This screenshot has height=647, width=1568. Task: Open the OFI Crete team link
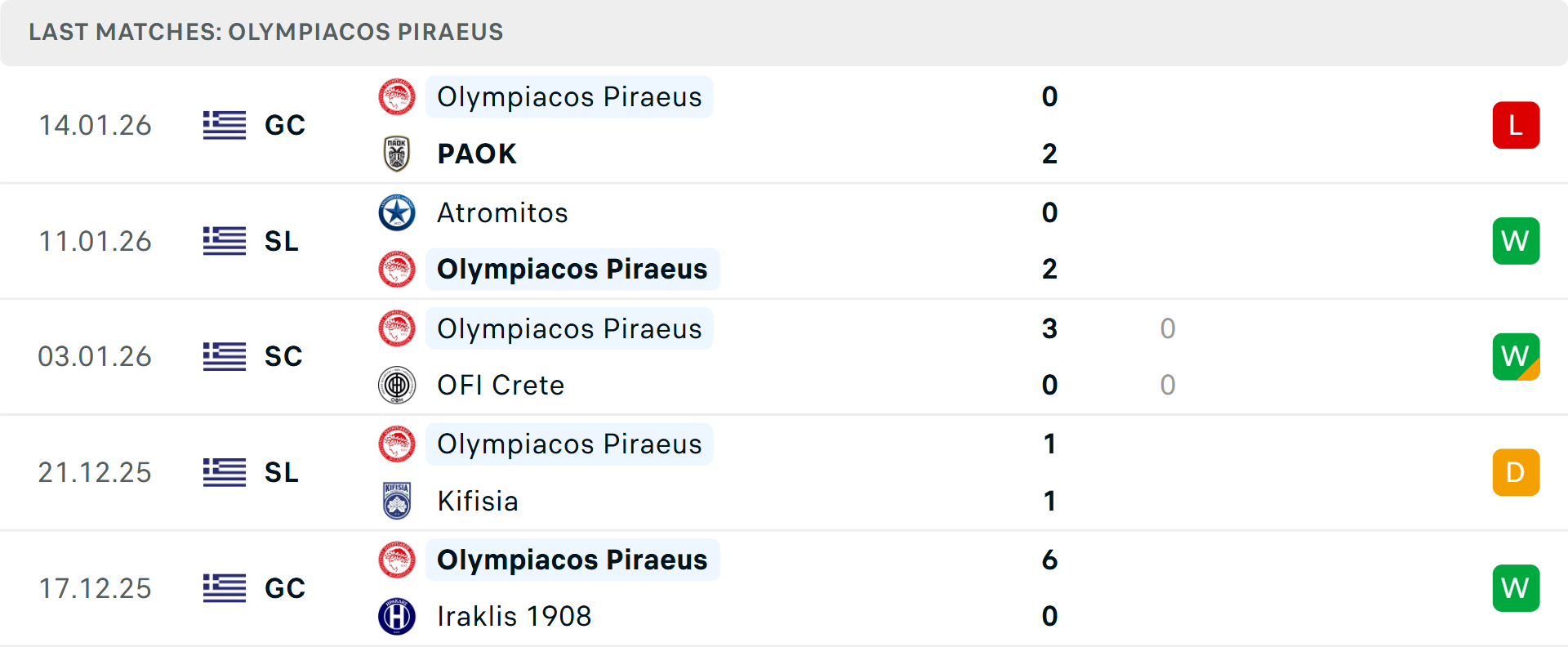click(x=501, y=385)
